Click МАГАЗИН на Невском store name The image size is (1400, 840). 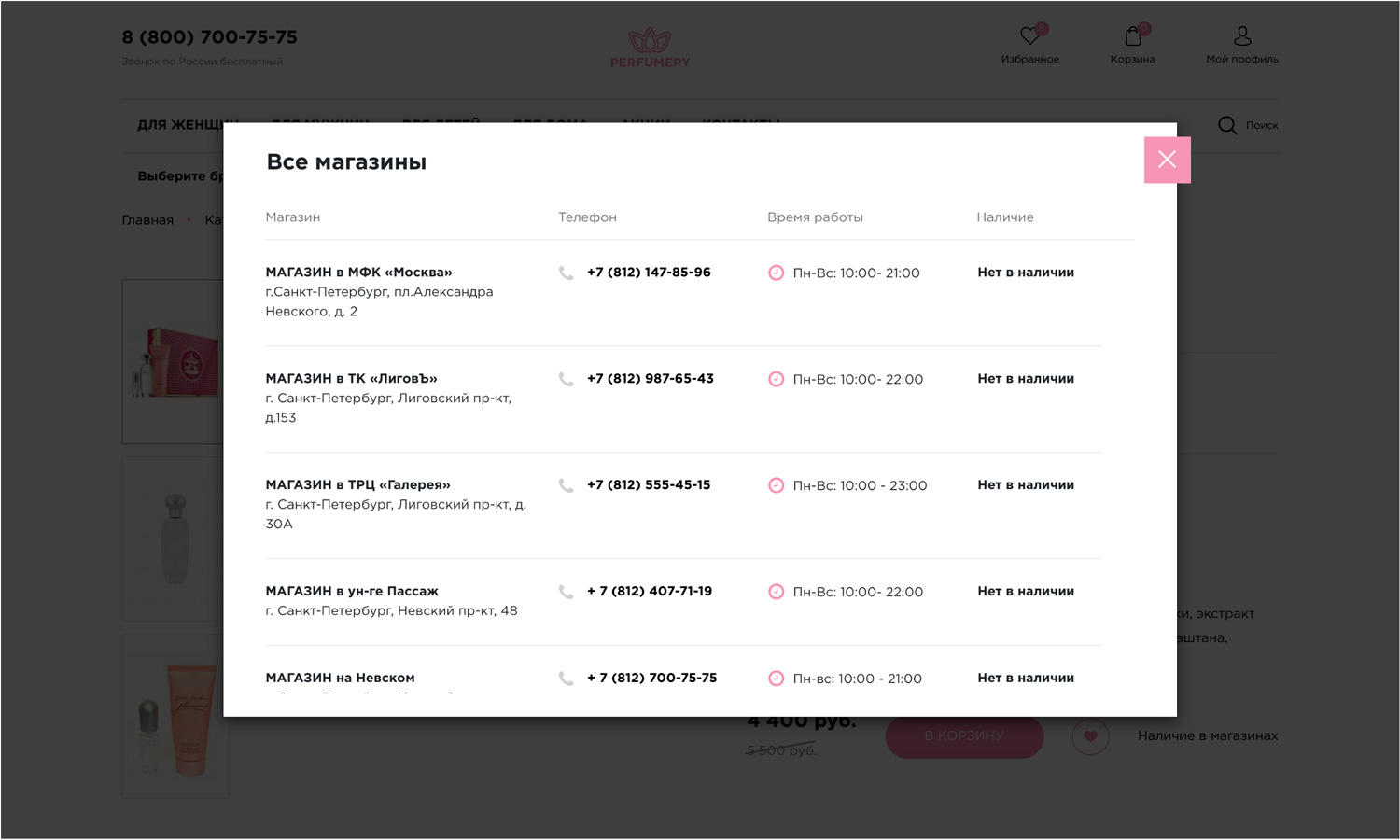click(x=340, y=679)
